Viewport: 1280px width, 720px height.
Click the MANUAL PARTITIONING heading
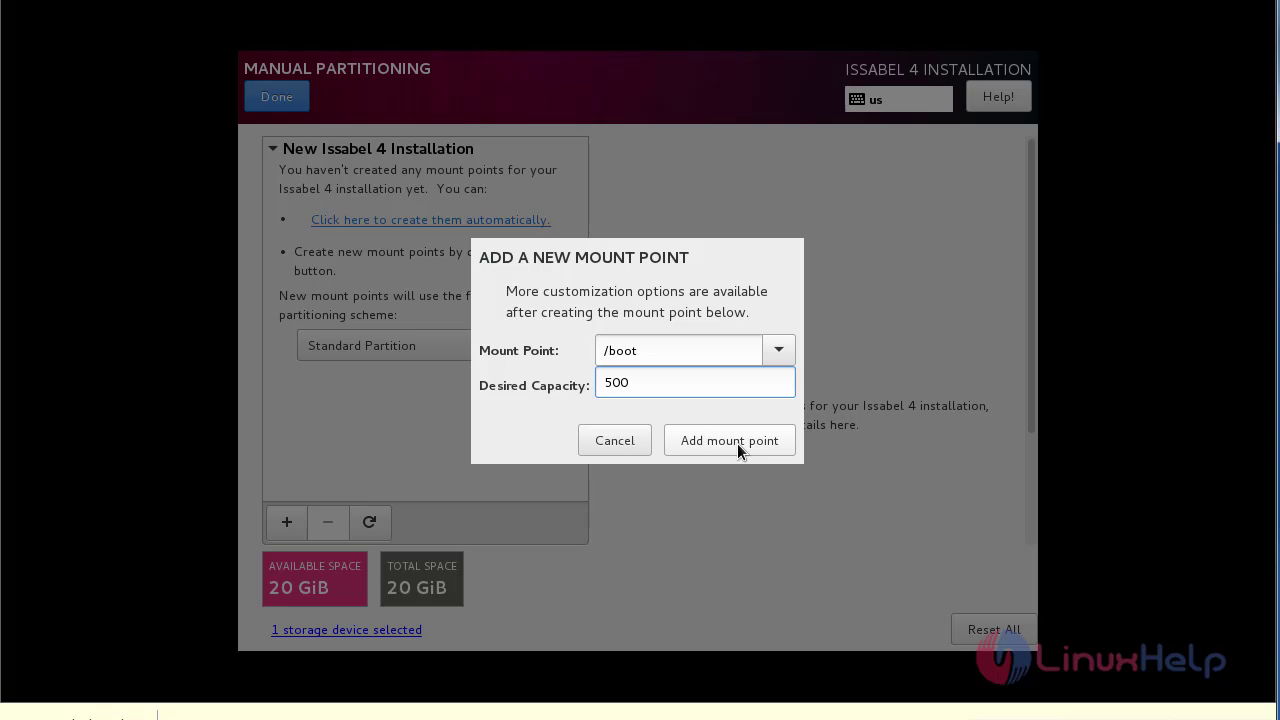click(337, 68)
